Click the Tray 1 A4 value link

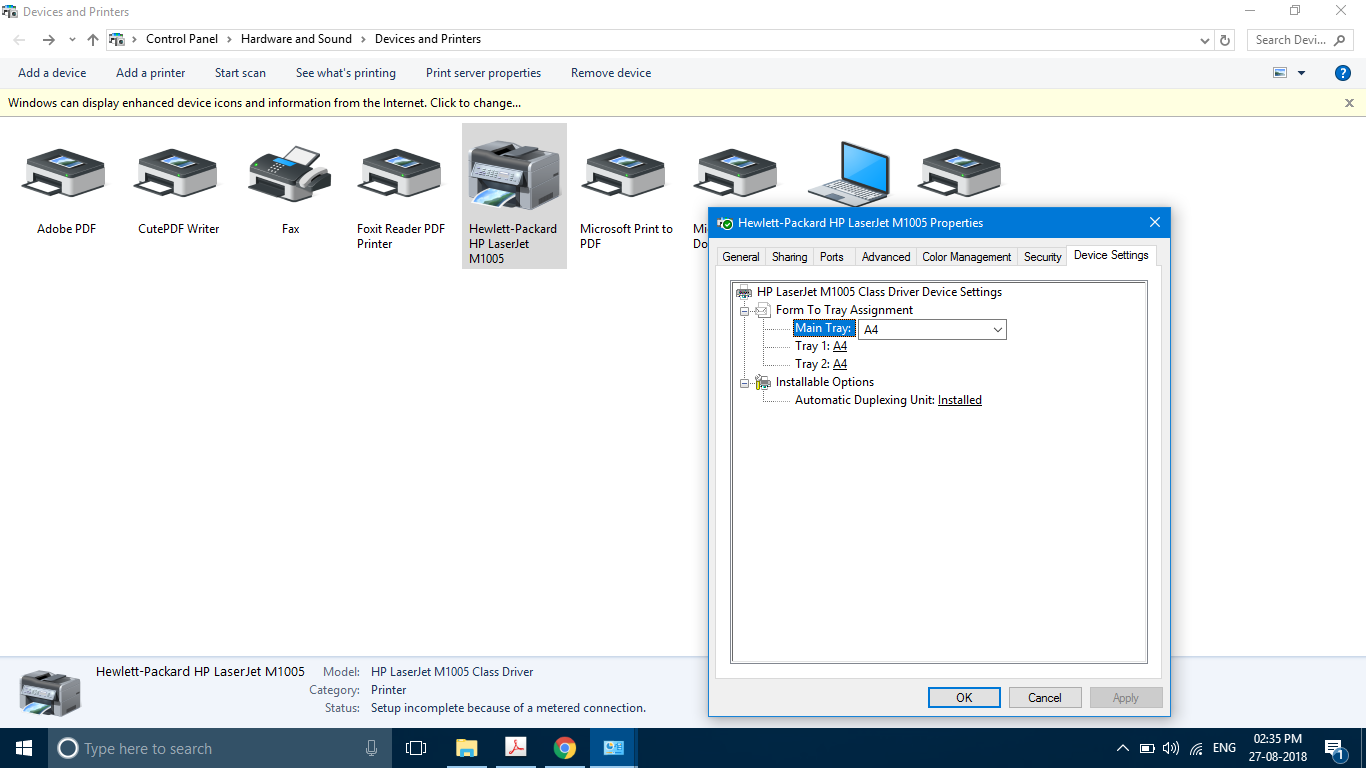click(840, 347)
